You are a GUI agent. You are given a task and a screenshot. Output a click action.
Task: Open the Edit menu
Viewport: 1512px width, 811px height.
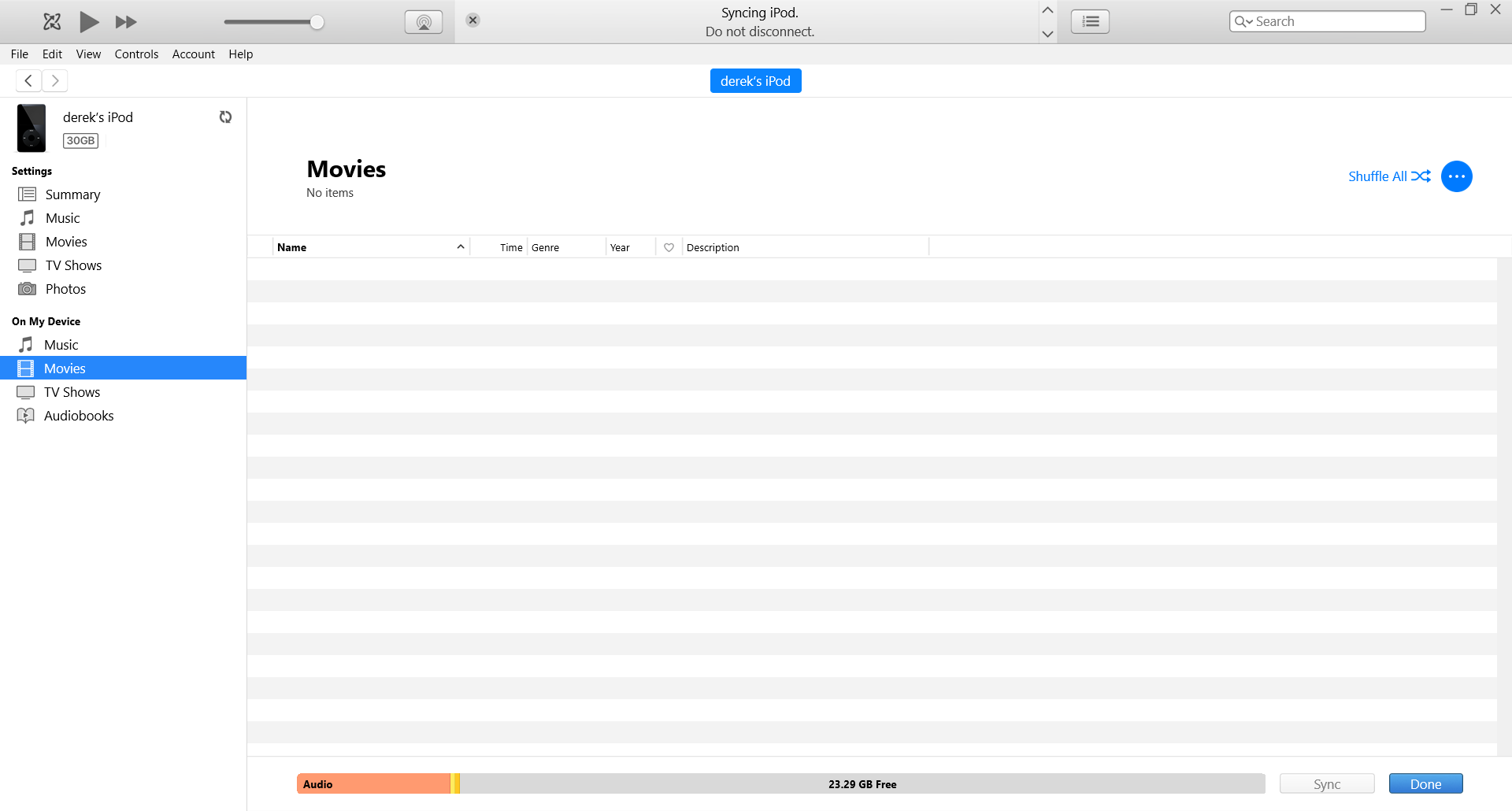pyautogui.click(x=52, y=54)
